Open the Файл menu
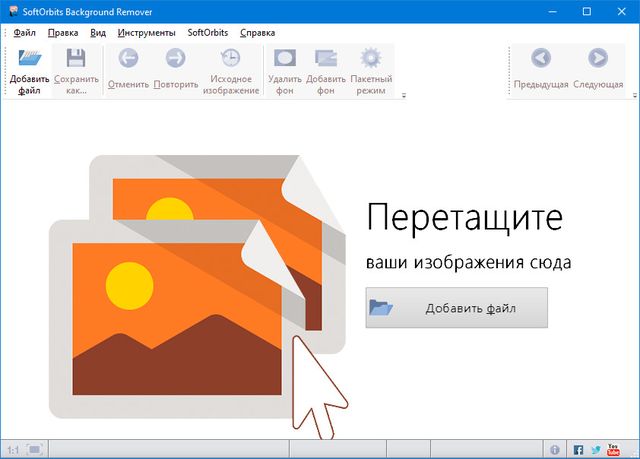This screenshot has height=459, width=640. tap(24, 32)
